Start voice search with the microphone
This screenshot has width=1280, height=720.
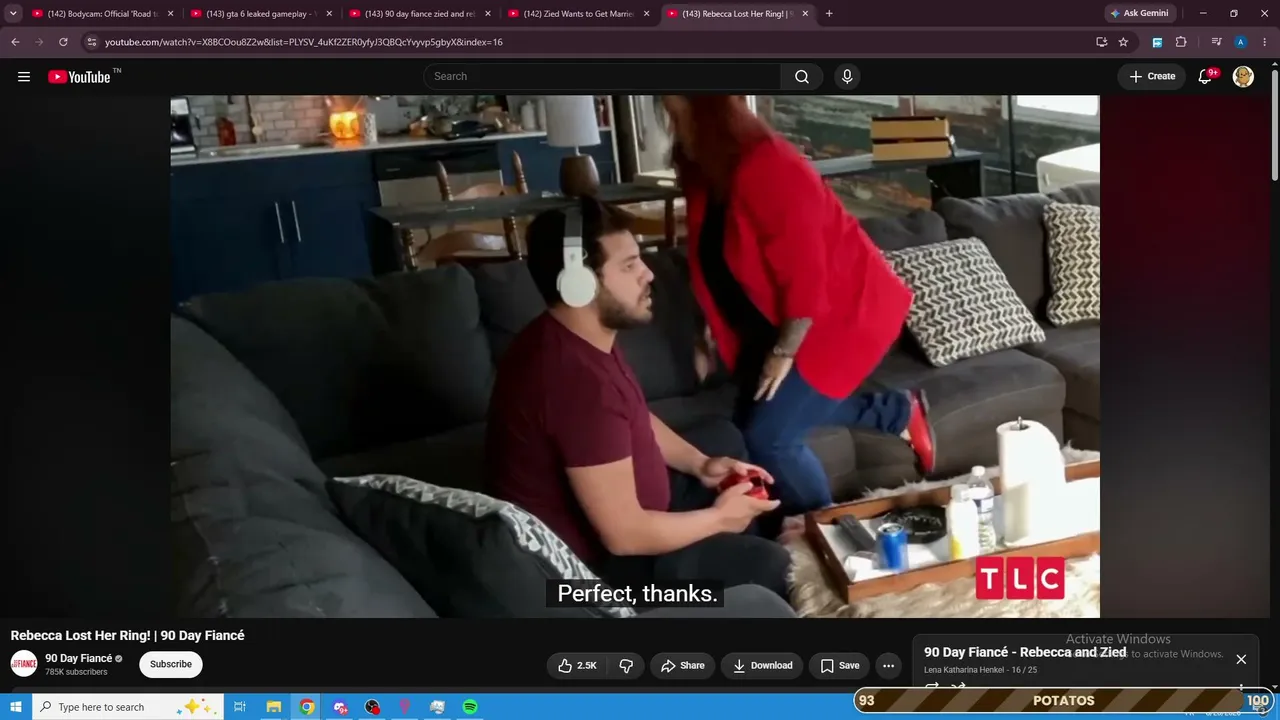tap(847, 77)
